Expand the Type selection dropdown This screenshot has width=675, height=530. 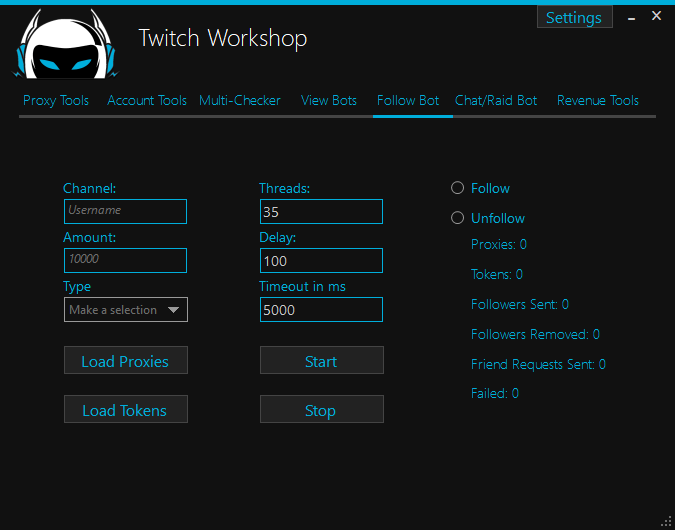click(x=125, y=310)
